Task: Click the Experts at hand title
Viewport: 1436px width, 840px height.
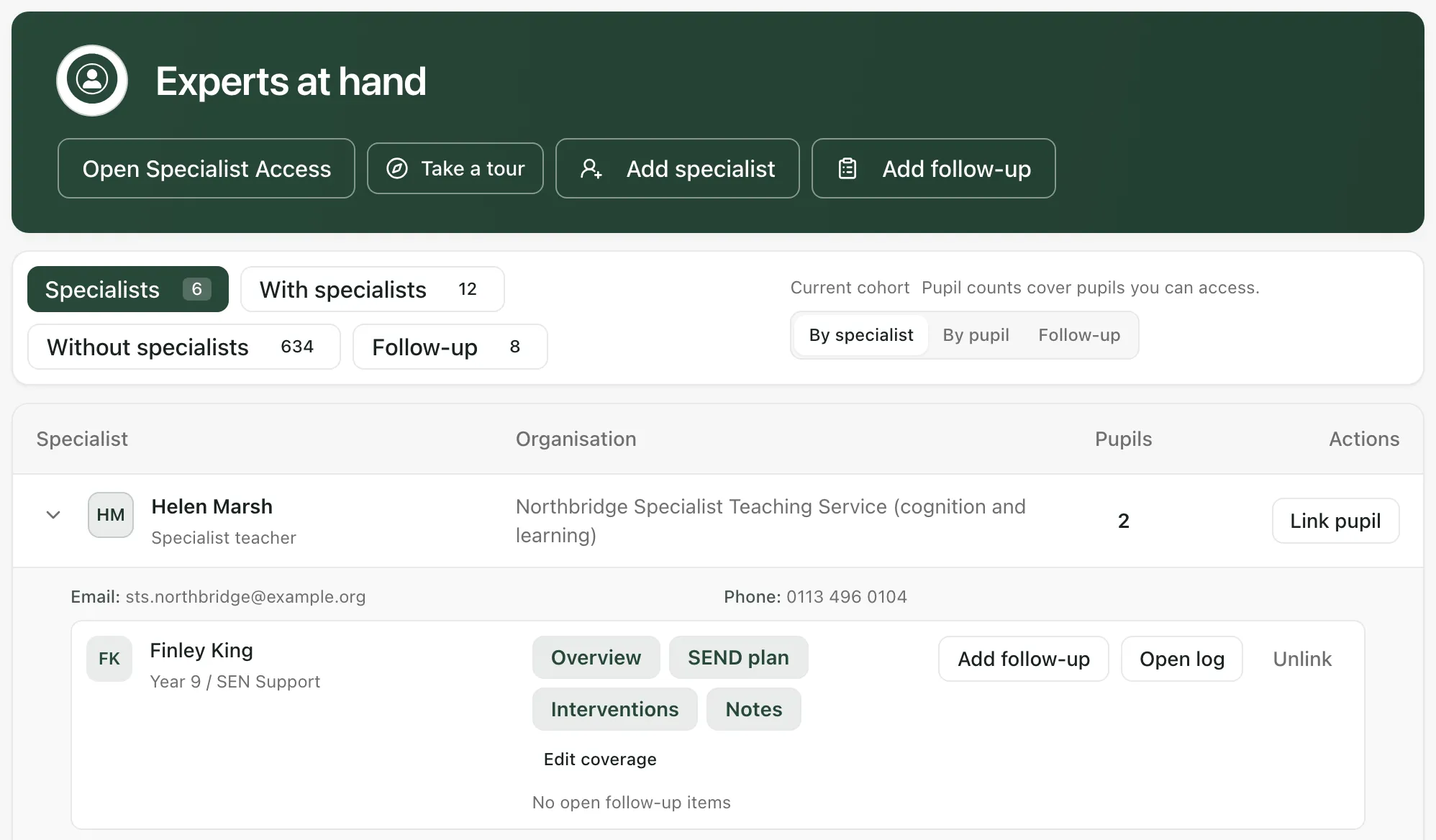Action: [291, 81]
